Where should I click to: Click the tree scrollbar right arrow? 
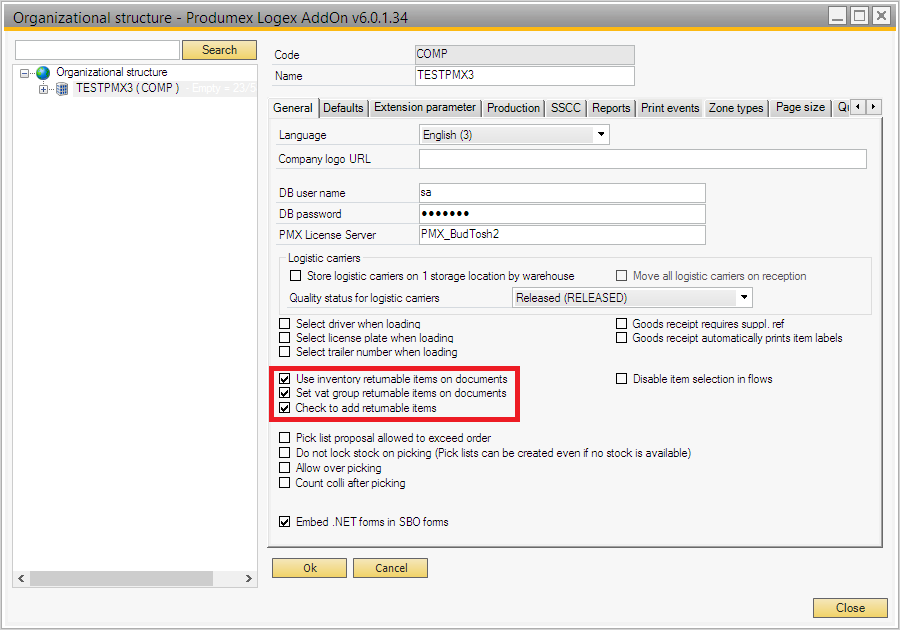coord(250,579)
